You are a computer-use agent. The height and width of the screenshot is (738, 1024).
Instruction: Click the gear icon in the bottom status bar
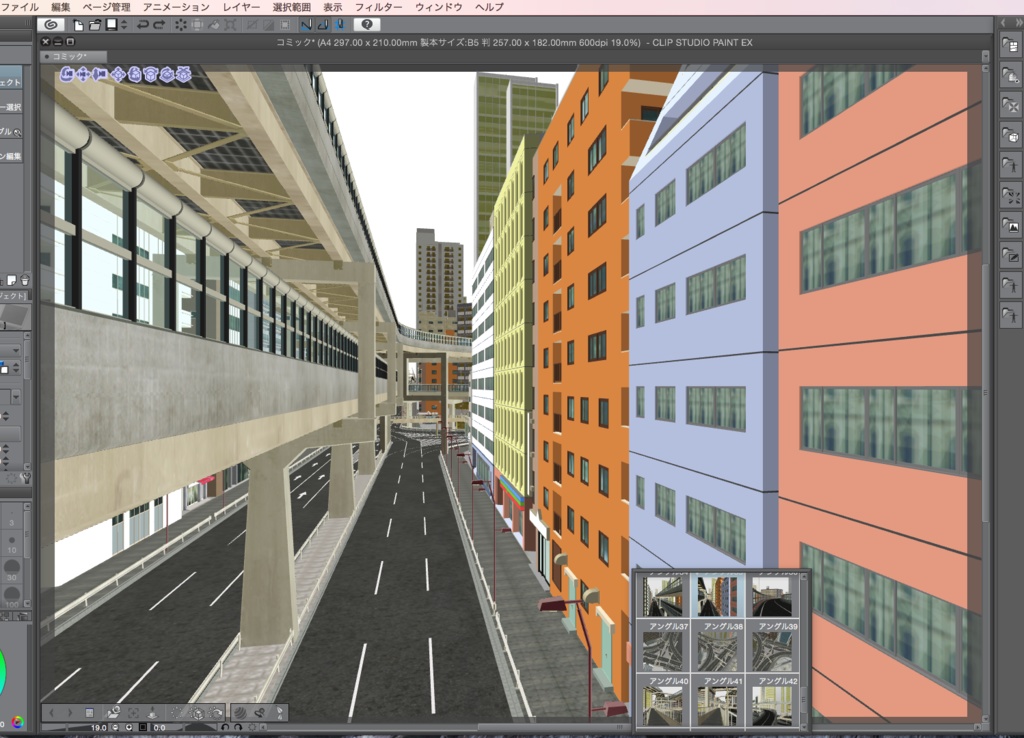point(252,727)
